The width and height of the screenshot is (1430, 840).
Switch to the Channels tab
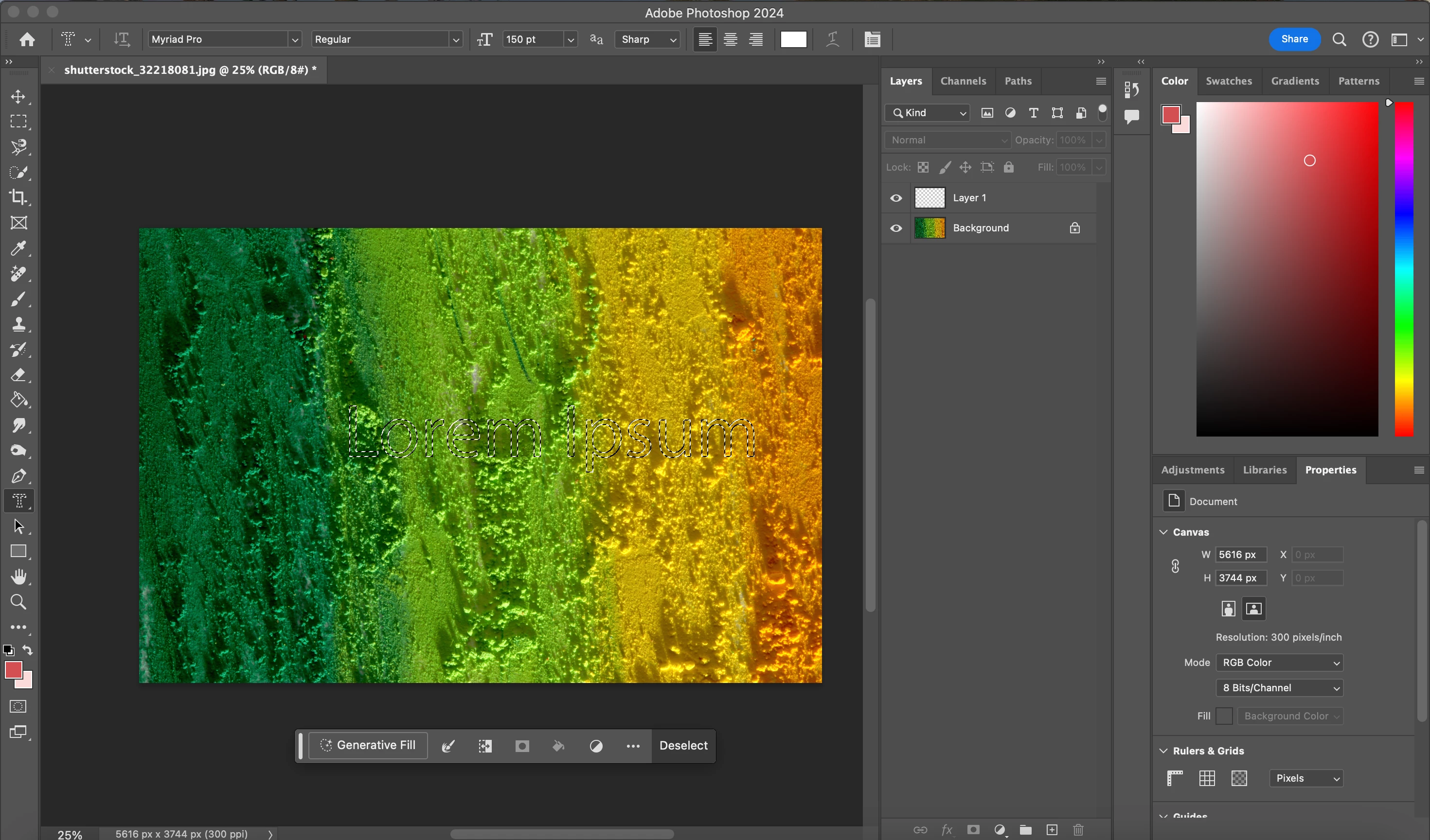pos(963,81)
